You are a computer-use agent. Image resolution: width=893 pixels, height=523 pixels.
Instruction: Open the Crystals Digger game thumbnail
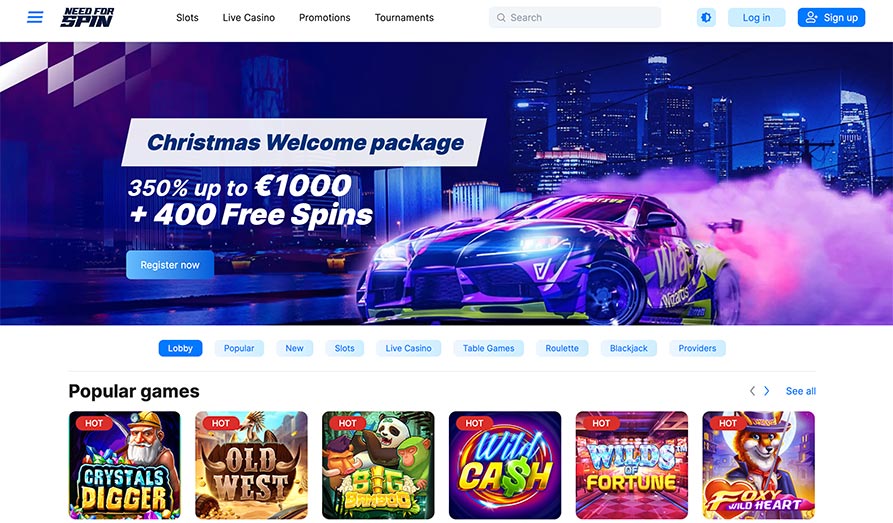[125, 465]
